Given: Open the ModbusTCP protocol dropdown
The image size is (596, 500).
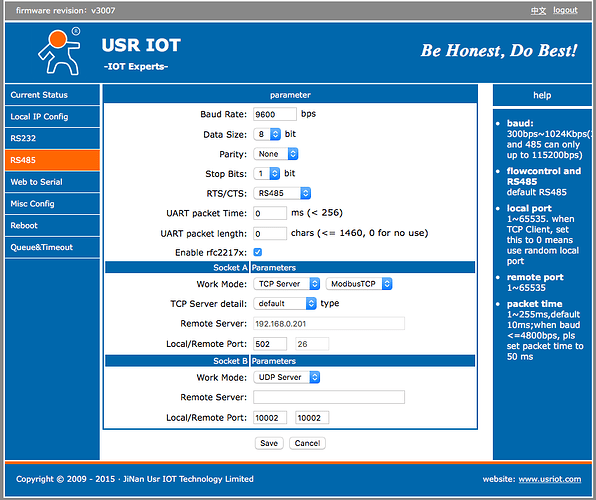Looking at the screenshot, I should (x=359, y=284).
